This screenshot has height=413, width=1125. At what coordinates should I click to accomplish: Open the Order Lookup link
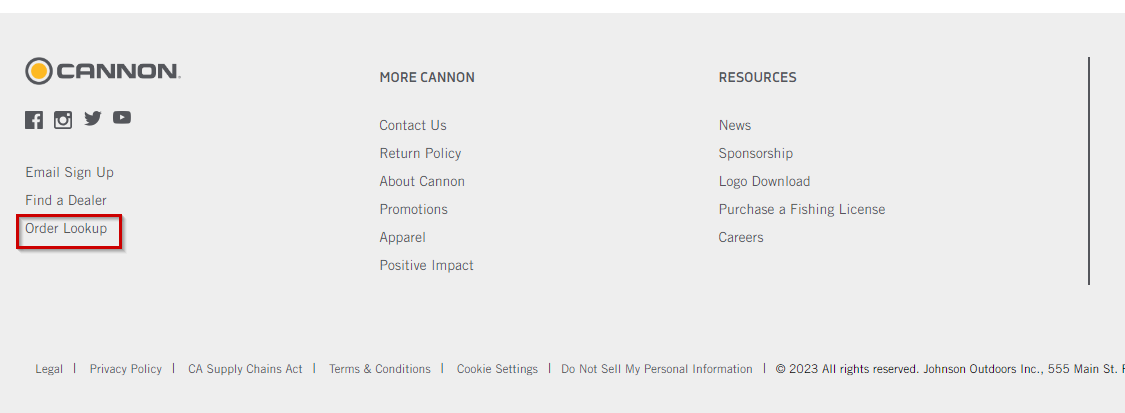pos(66,229)
